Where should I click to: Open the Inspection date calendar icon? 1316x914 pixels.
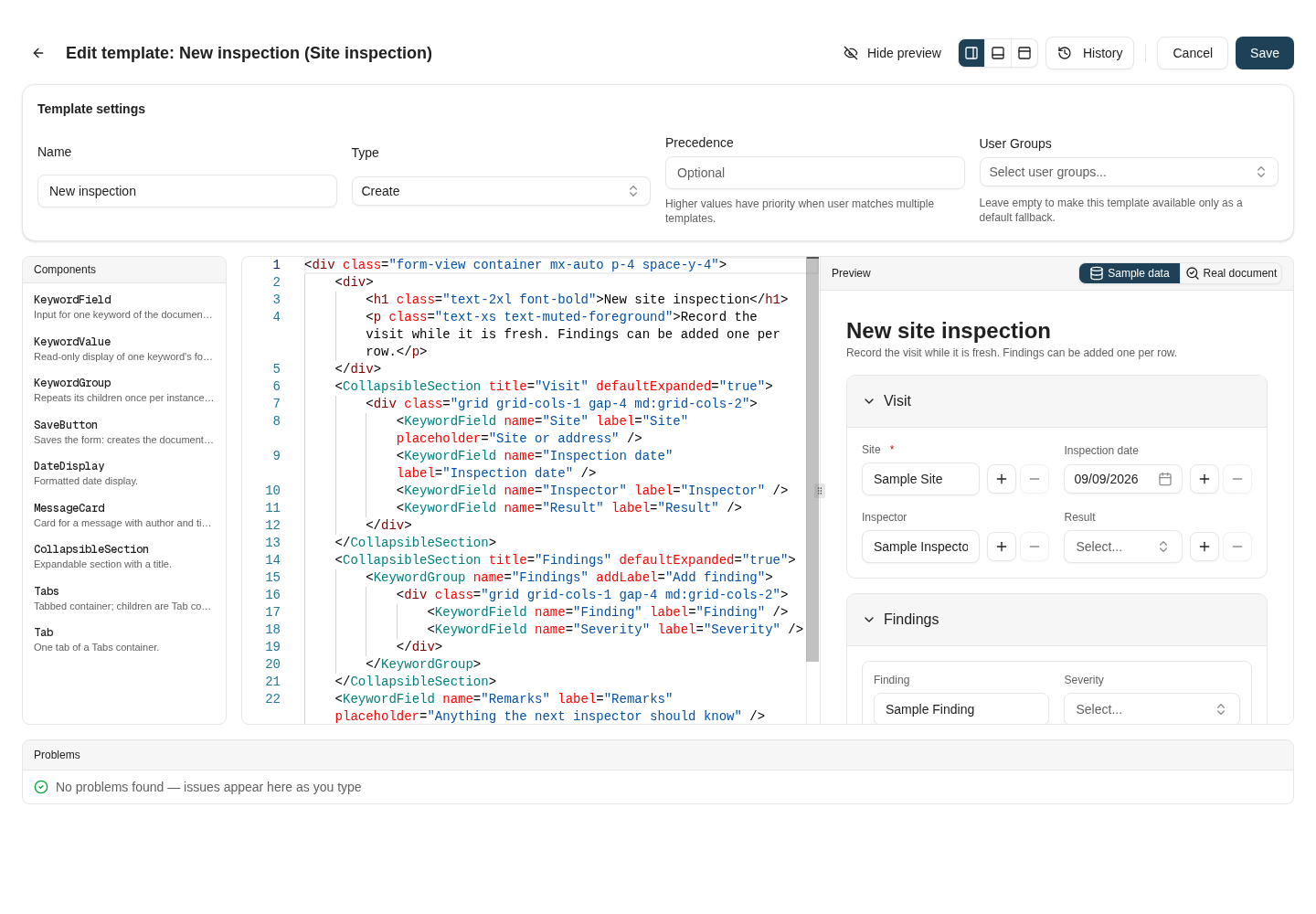pyautogui.click(x=1165, y=479)
